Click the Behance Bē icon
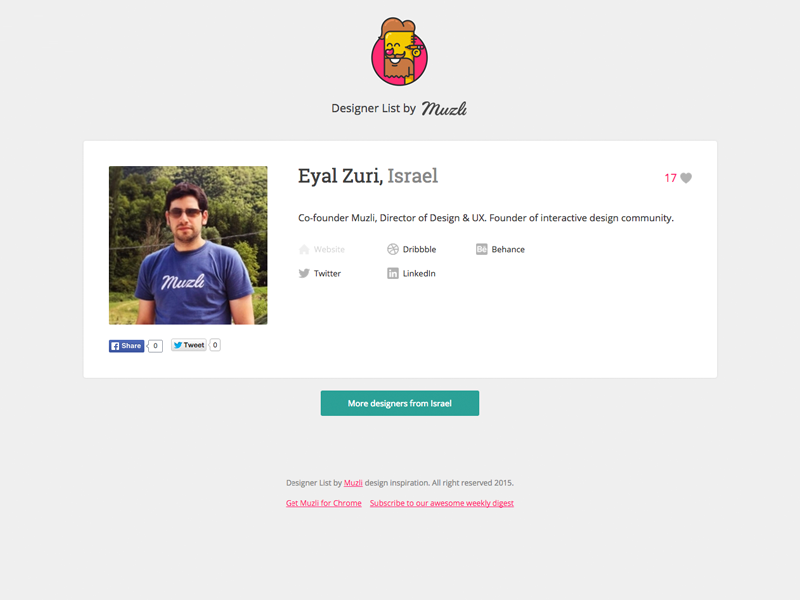This screenshot has width=800, height=600. [x=482, y=249]
